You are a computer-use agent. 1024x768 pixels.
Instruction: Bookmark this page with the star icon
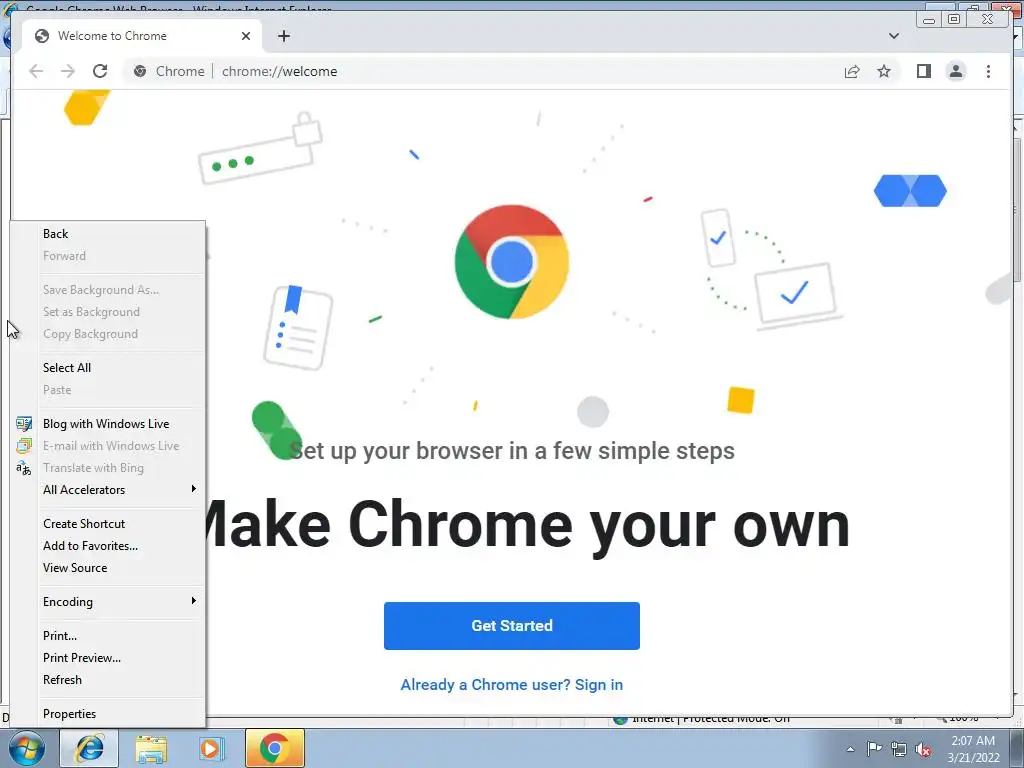(884, 71)
